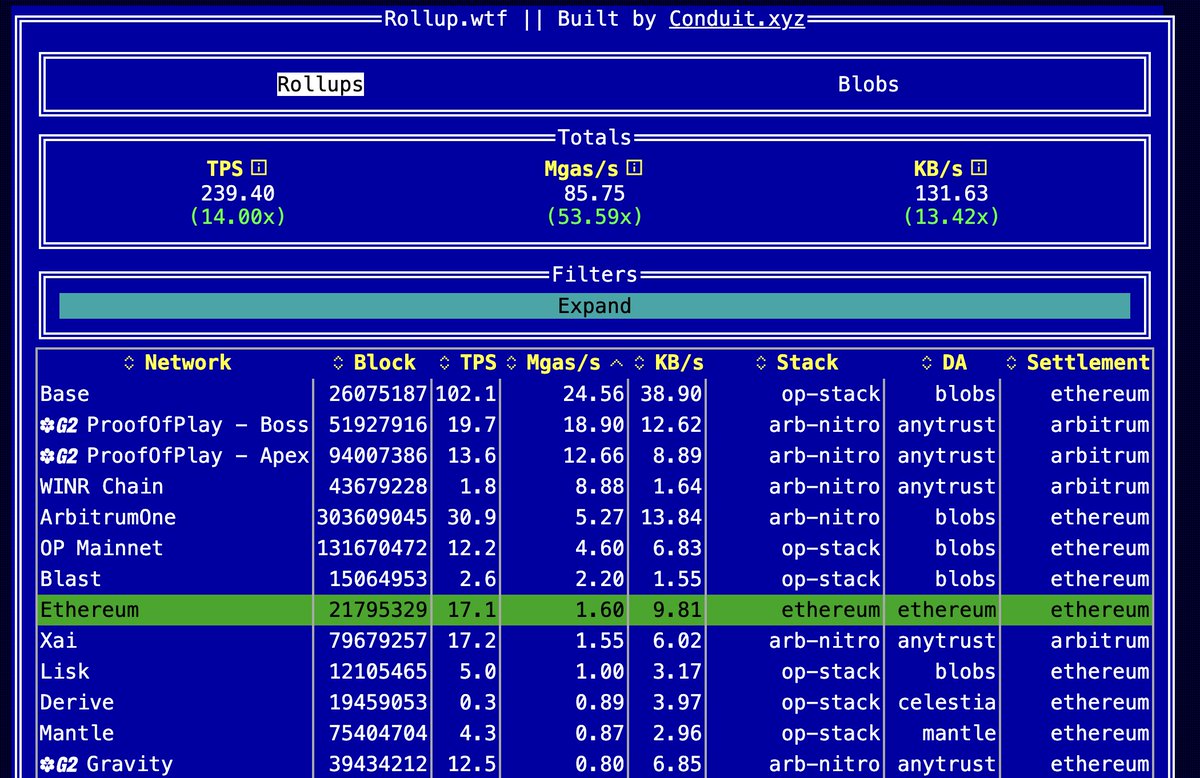Click the green 14.00x multiplier
This screenshot has width=1200, height=778.
click(238, 217)
